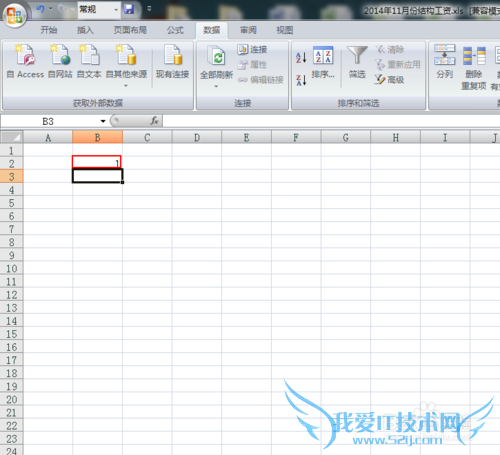This screenshot has width=500, height=455.
Task: Select cell B2 containing 1
Action: coord(97,162)
